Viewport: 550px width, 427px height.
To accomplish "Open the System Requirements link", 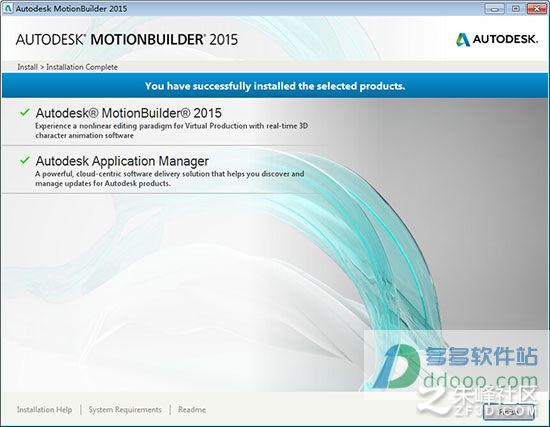I will click(x=125, y=409).
